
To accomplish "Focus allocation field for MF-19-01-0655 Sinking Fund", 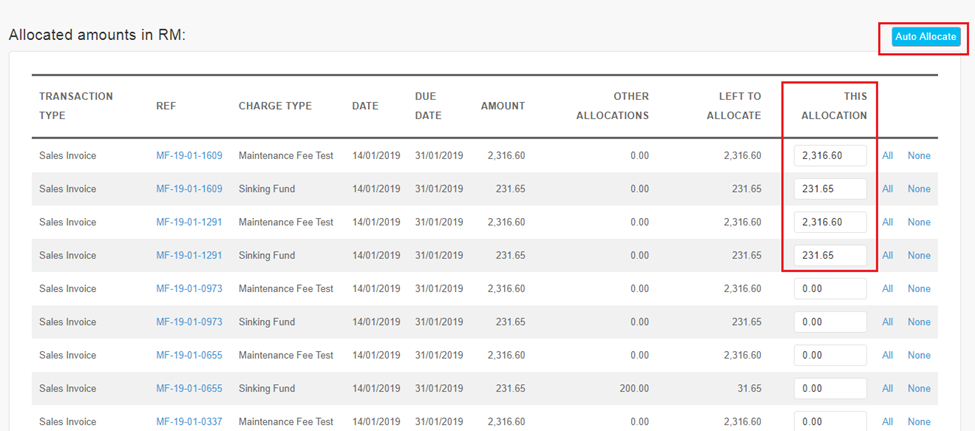I will tap(830, 388).
